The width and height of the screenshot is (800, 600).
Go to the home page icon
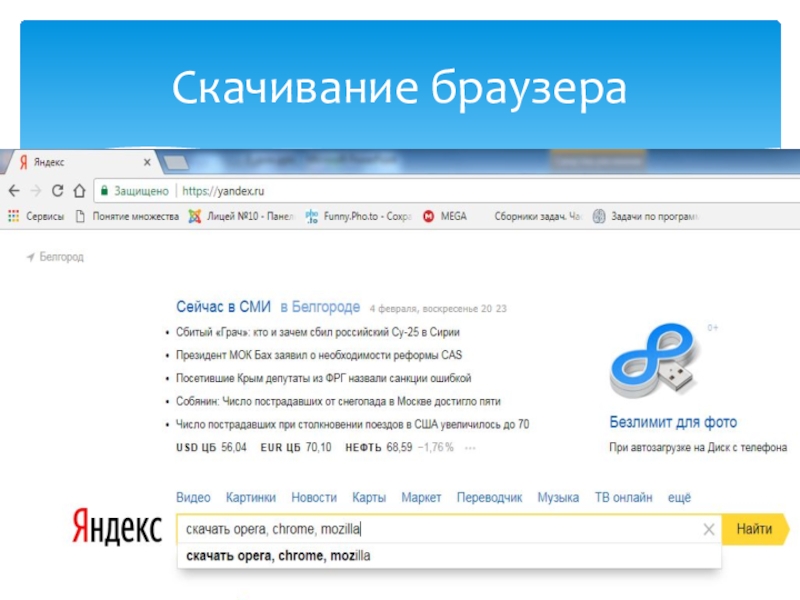(79, 190)
